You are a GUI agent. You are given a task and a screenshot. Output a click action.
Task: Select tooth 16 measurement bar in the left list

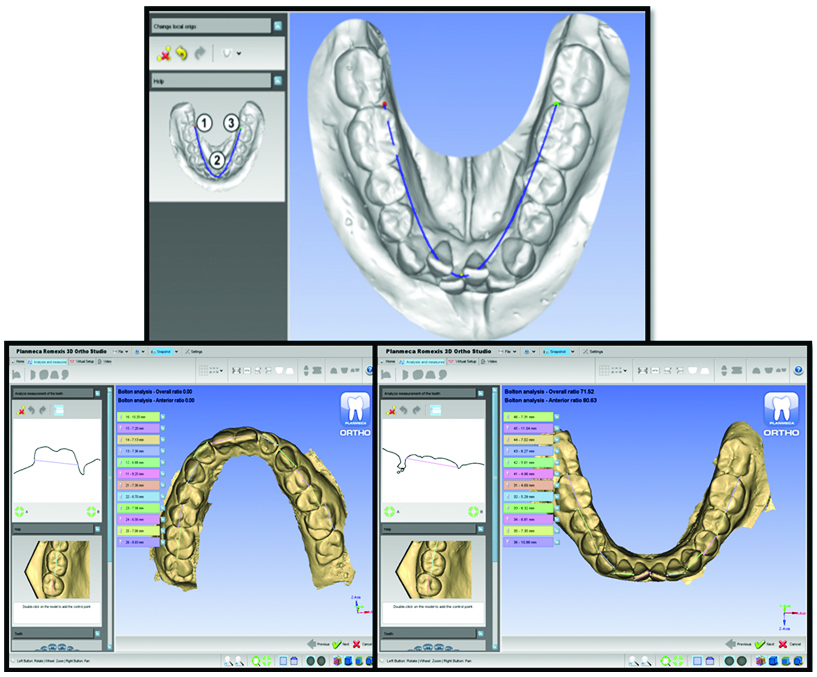pos(137,415)
